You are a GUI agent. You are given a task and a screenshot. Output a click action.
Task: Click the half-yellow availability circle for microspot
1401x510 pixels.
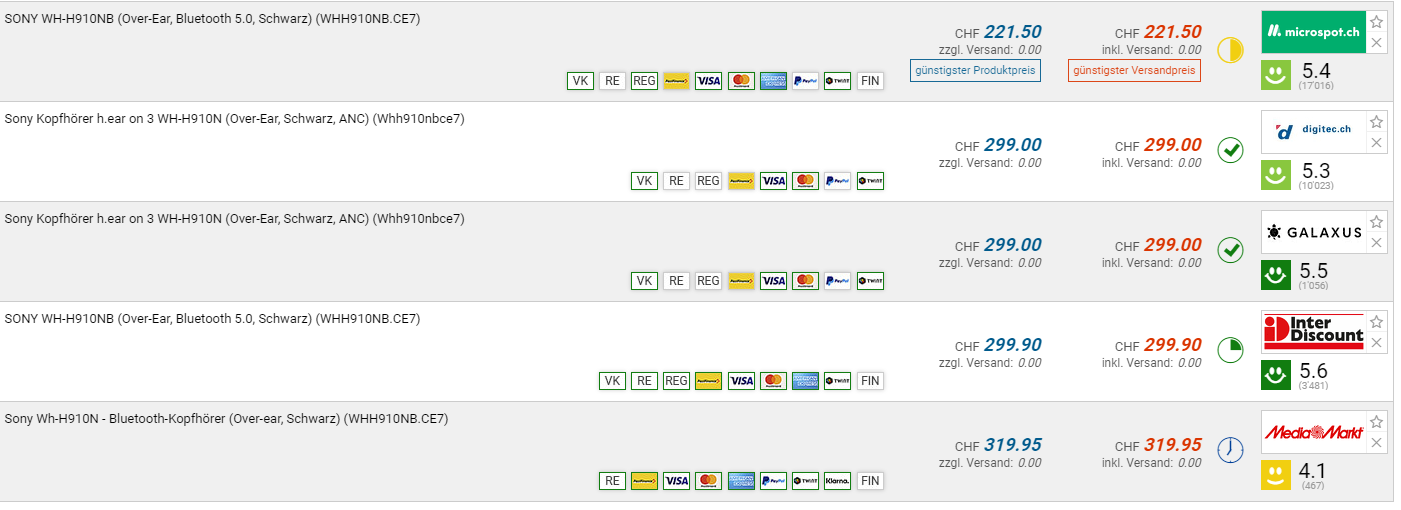tap(1230, 50)
